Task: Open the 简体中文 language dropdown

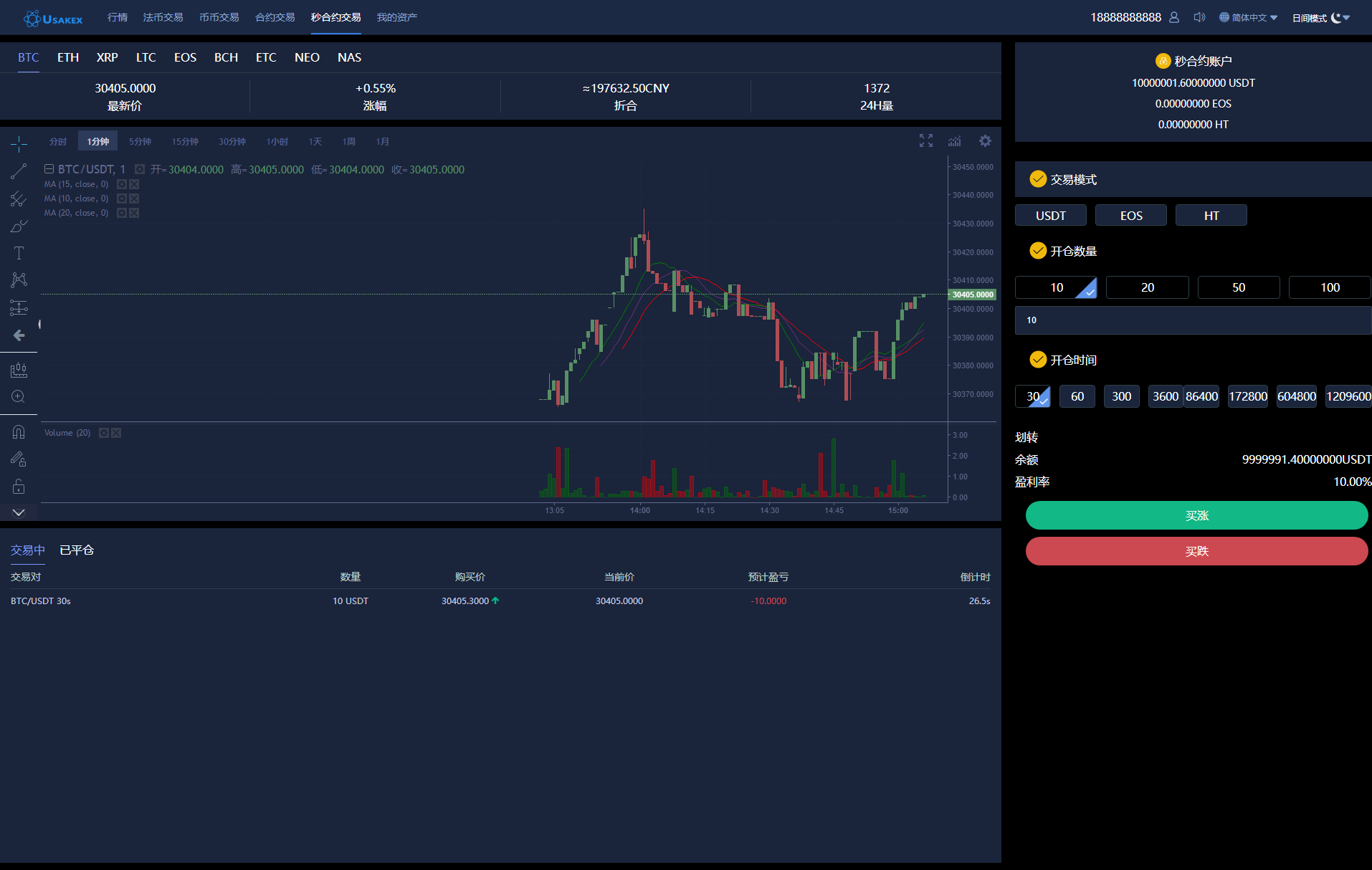Action: pos(1249,17)
